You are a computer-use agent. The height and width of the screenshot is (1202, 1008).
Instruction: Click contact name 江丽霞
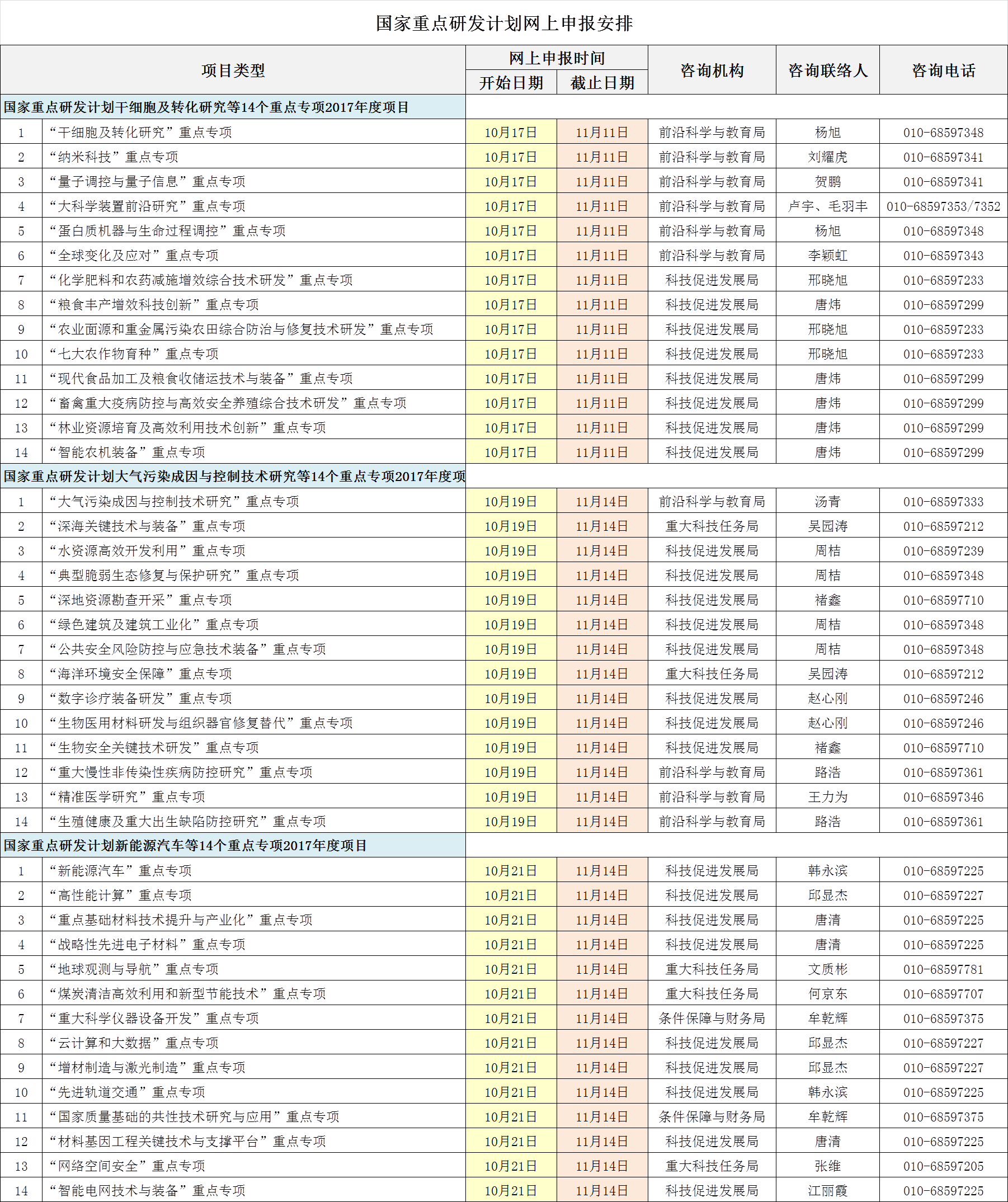[828, 1191]
